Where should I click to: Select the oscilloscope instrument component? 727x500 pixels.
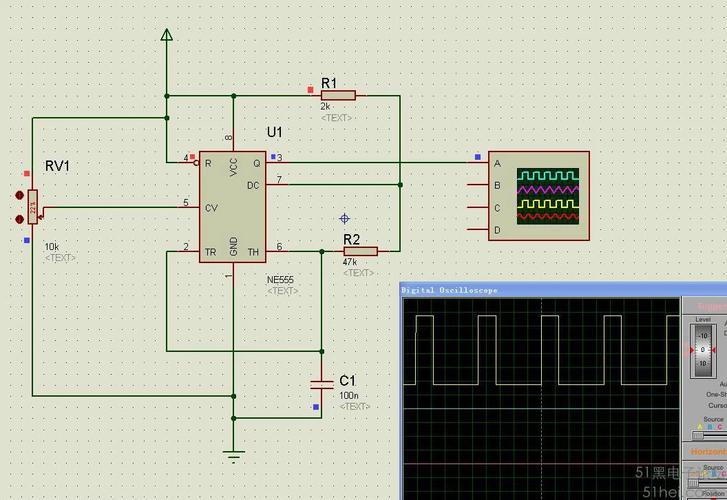pos(539,196)
